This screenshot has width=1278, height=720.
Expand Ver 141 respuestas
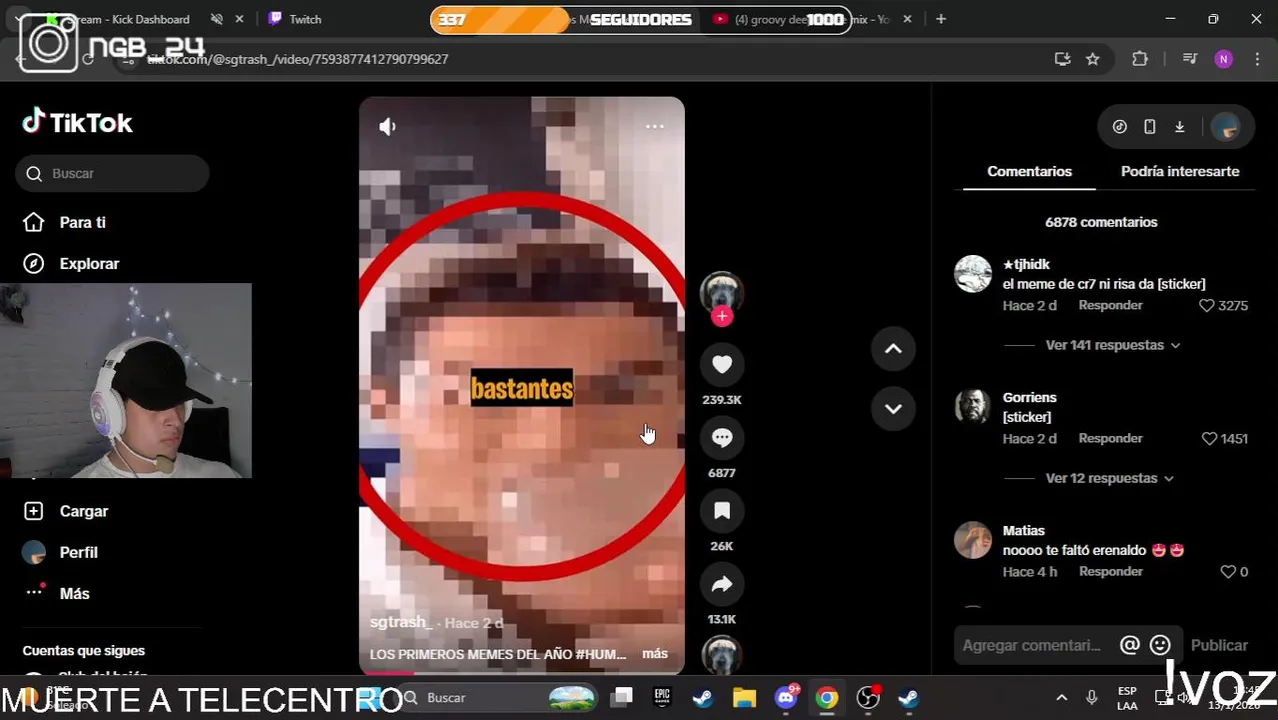(1112, 345)
